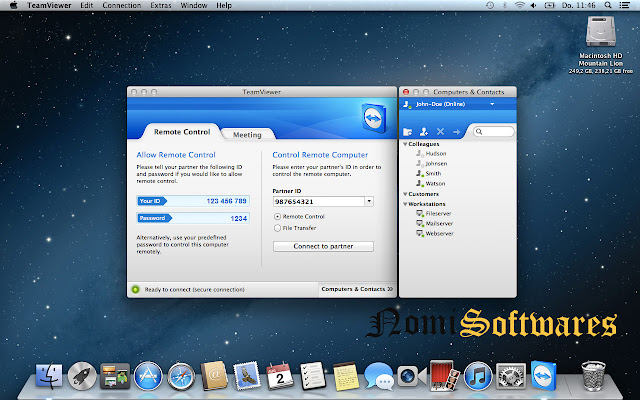
Task: Switch to the Meeting tab
Action: coord(247,134)
